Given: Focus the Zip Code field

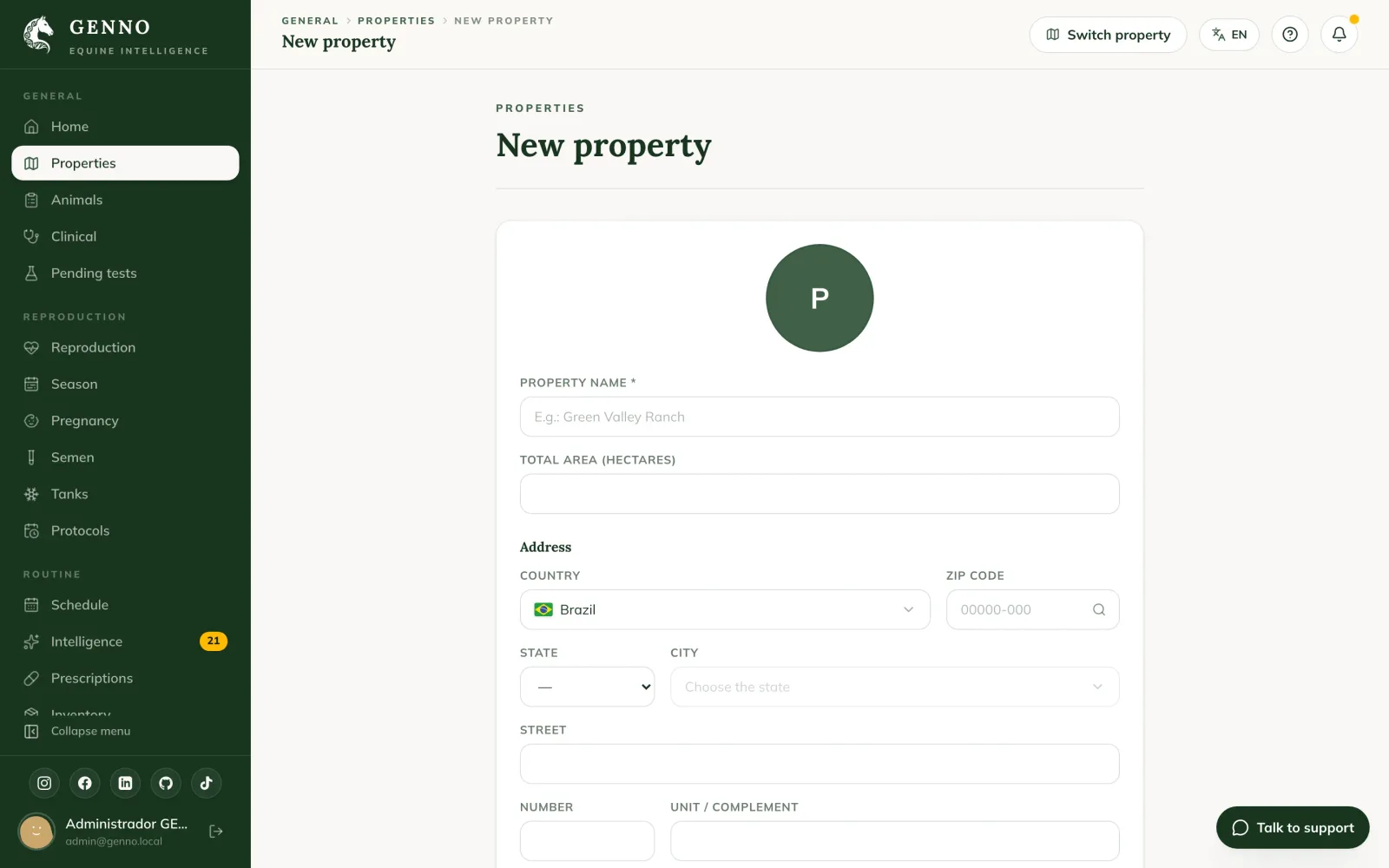Looking at the screenshot, I should (x=1032, y=609).
